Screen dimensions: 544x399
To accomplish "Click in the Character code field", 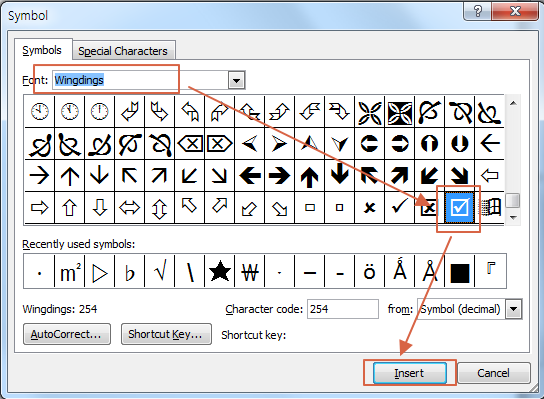I will 343,309.
